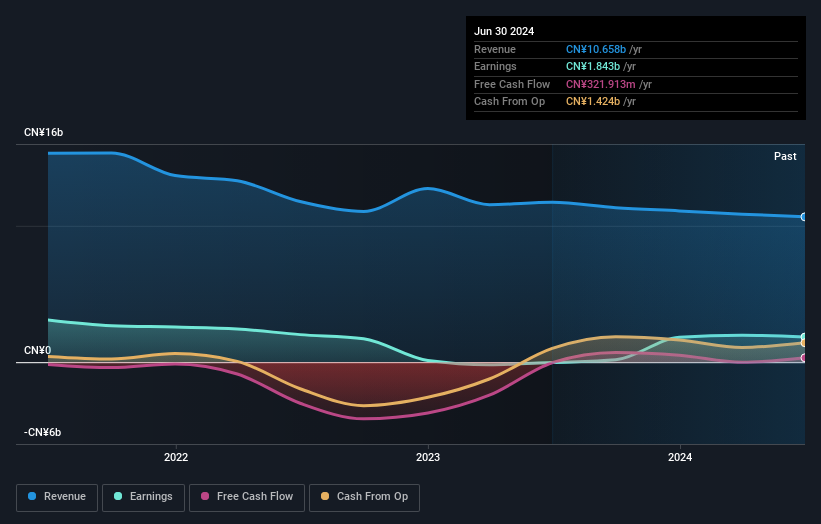Click the CN¥10.658b revenue value
Viewport: 821px width, 524px height.
[596, 49]
